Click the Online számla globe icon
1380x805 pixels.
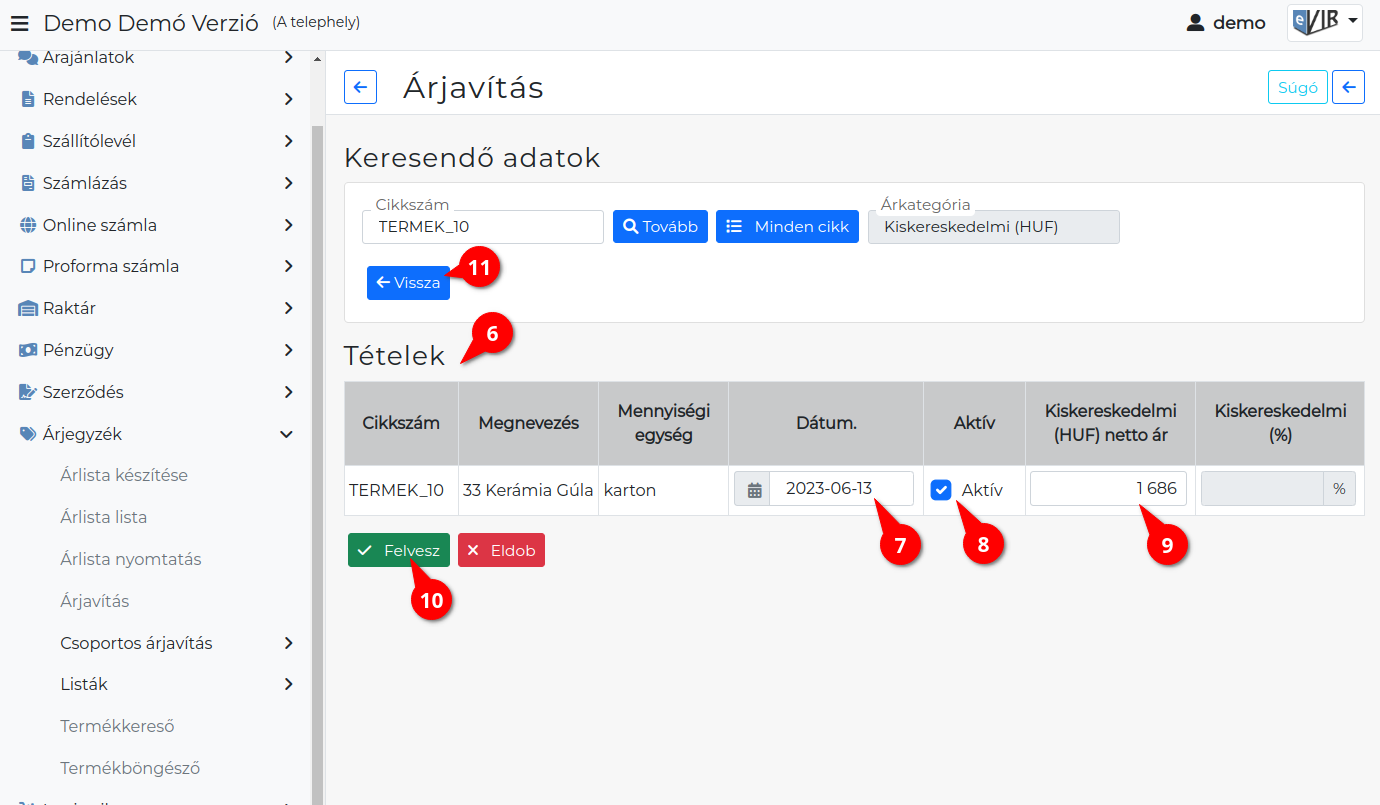27,225
